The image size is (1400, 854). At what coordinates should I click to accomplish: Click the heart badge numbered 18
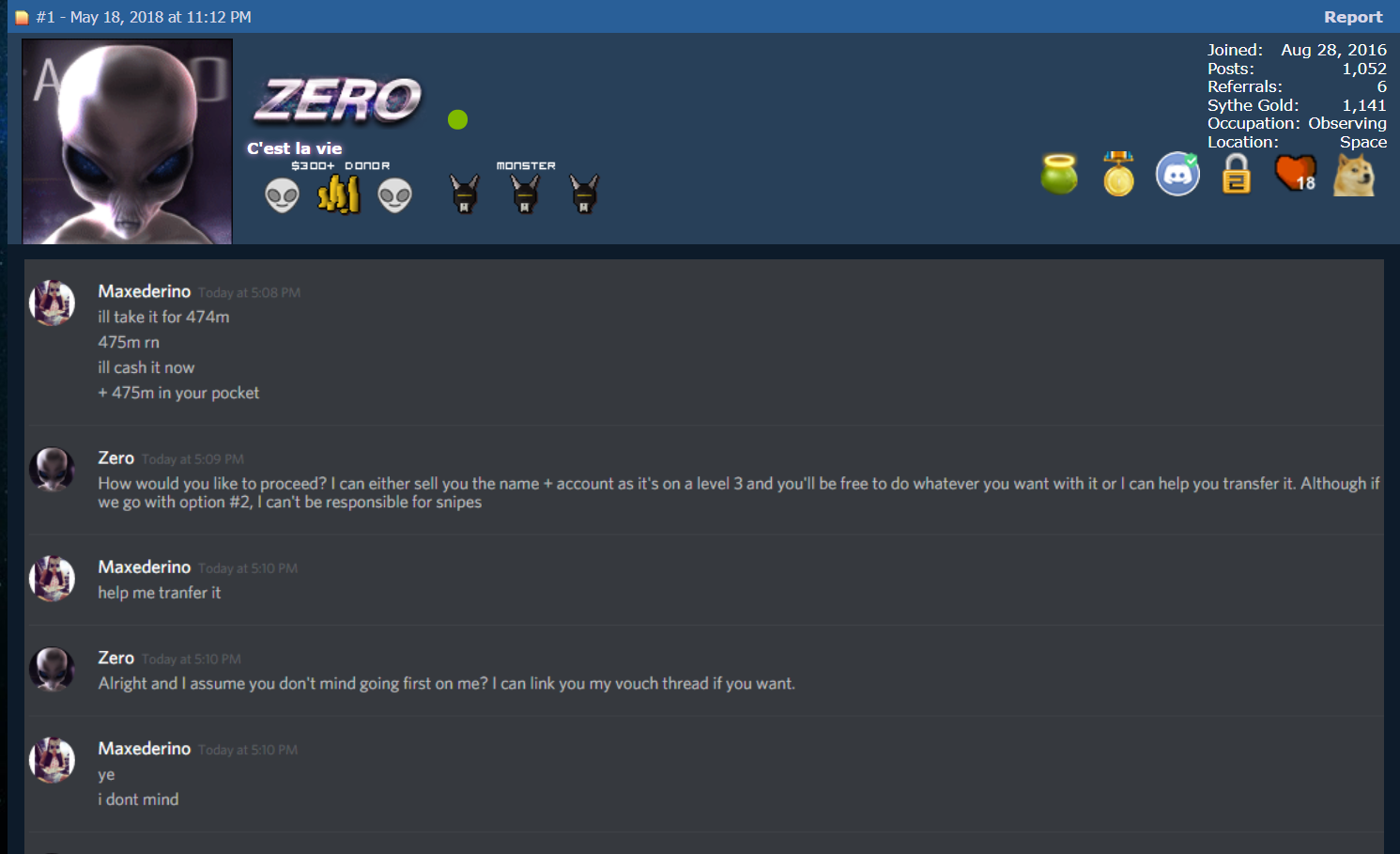point(1296,174)
